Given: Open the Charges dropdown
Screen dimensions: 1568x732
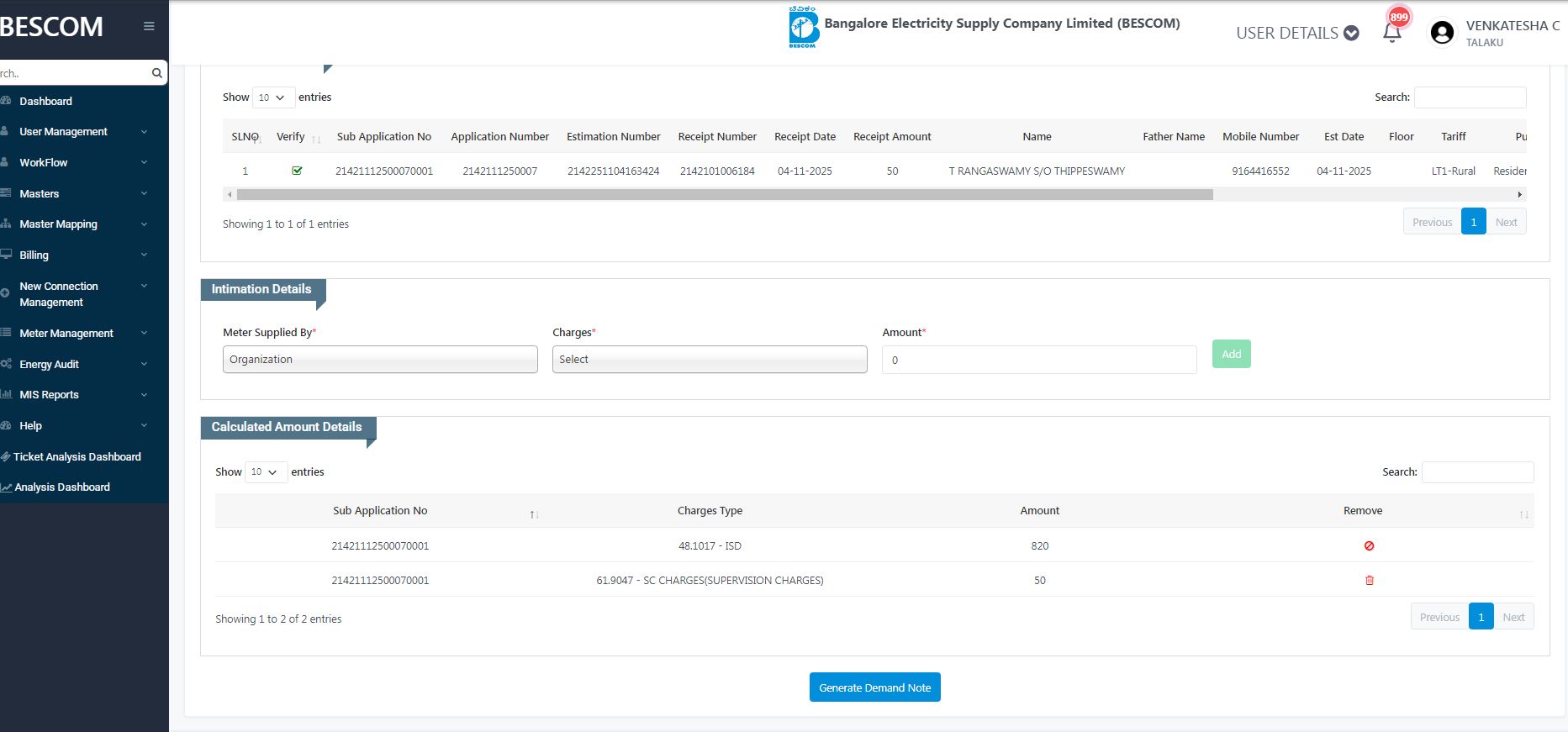Looking at the screenshot, I should click(709, 359).
